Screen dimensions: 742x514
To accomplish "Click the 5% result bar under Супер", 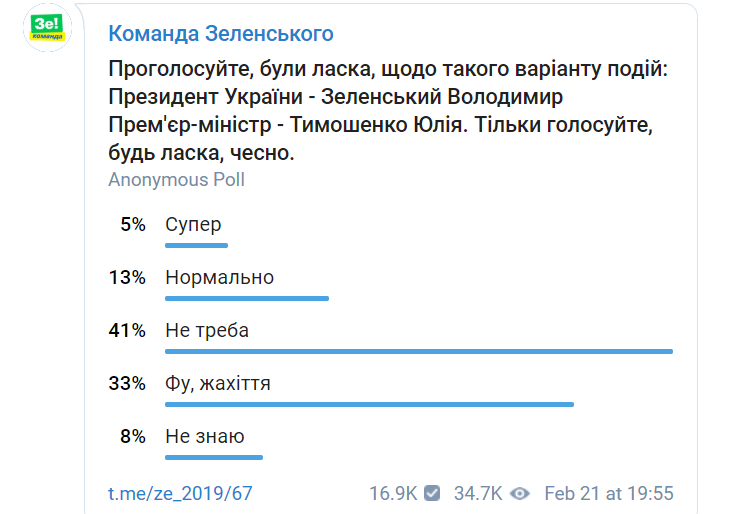I will point(196,246).
